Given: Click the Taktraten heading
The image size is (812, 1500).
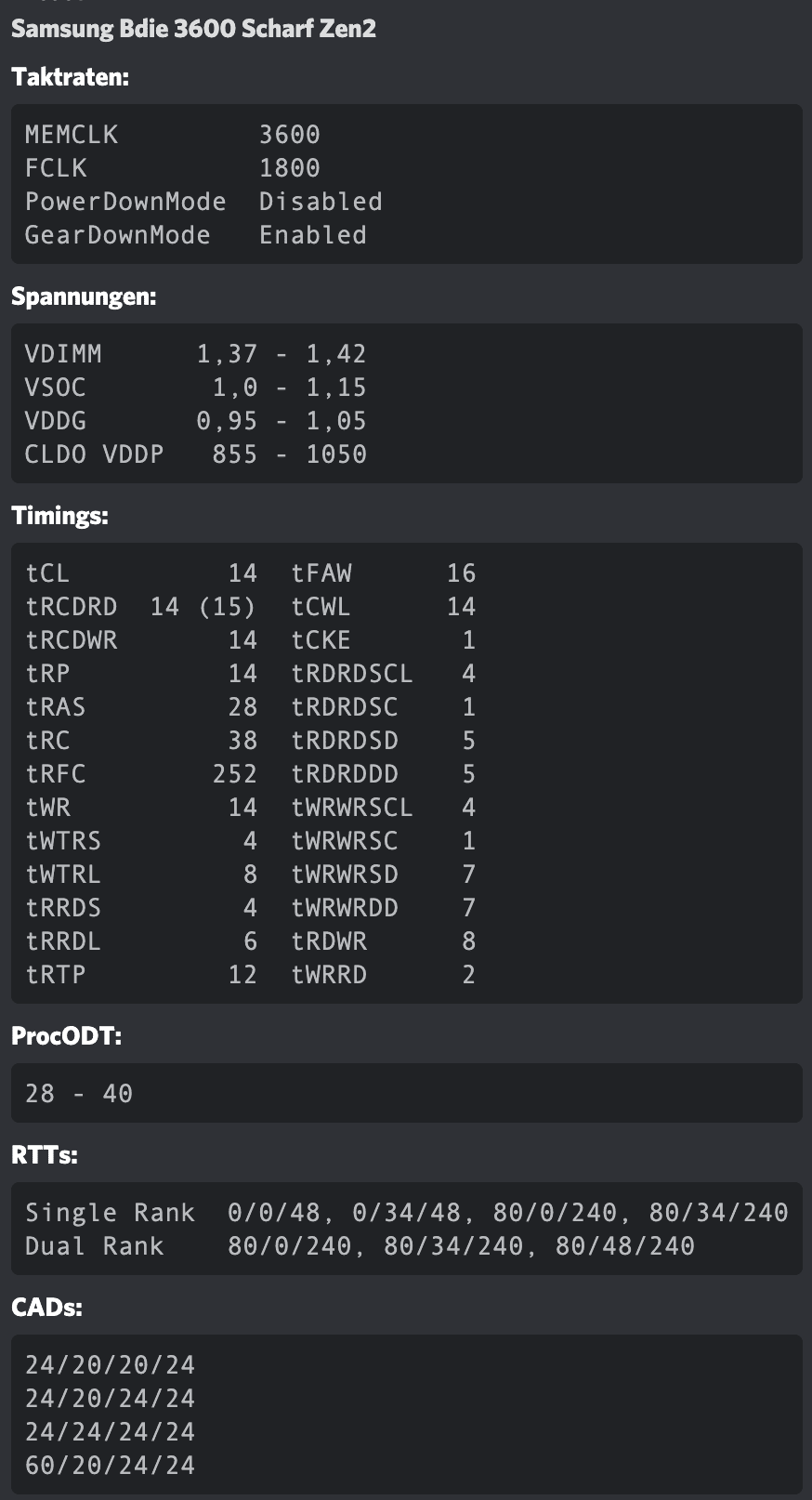Looking at the screenshot, I should pos(70,77).
